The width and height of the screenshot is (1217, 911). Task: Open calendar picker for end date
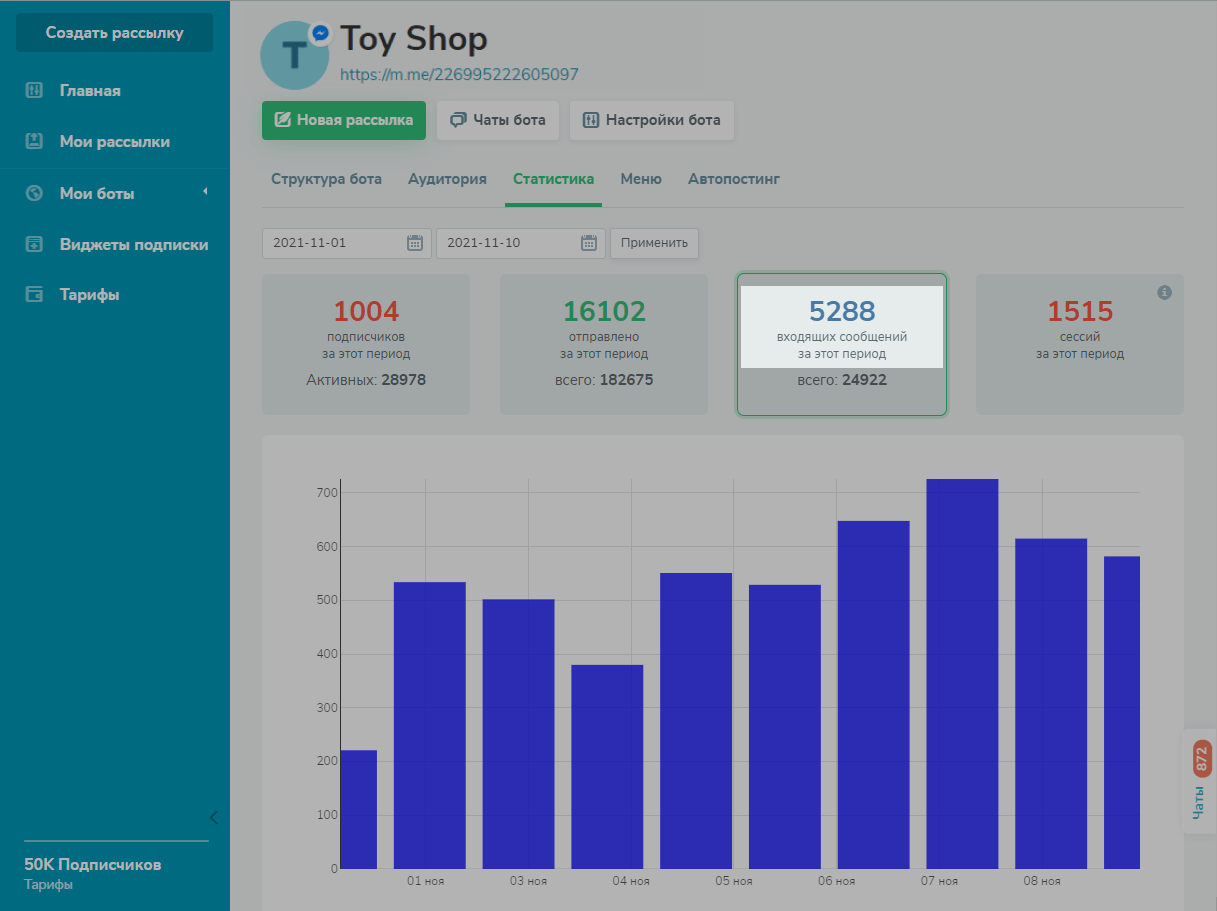(589, 243)
